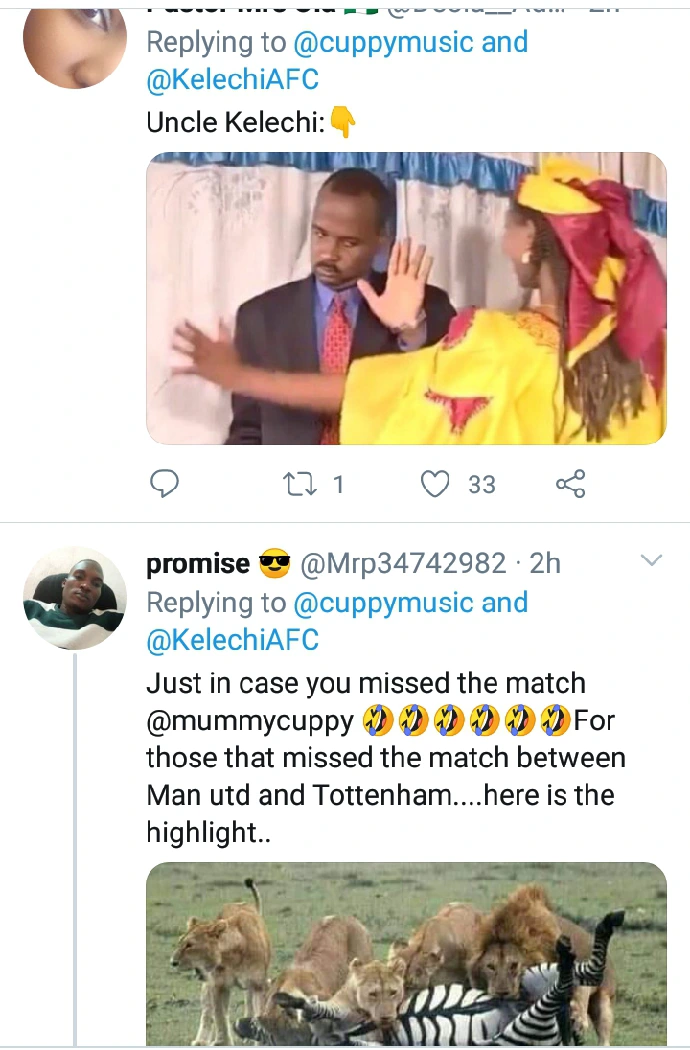
Task: View the pastor meme image
Action: pyautogui.click(x=406, y=298)
